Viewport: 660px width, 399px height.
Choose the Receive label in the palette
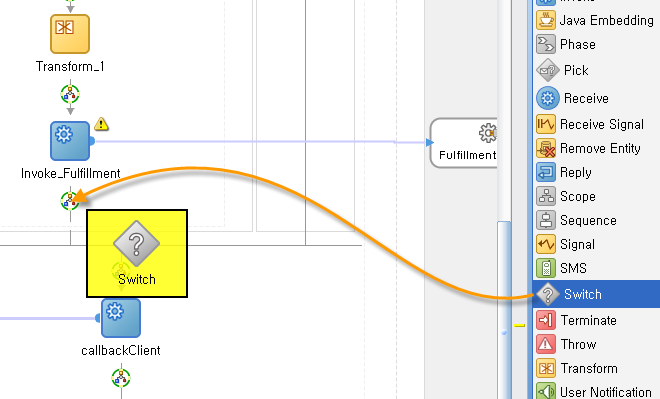(x=586, y=98)
